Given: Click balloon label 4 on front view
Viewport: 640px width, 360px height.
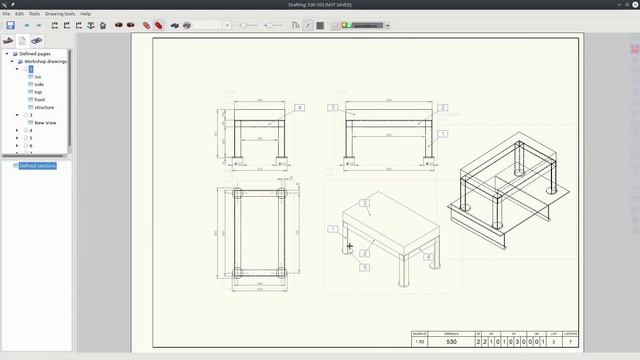Looking at the screenshot, I should tap(300, 108).
